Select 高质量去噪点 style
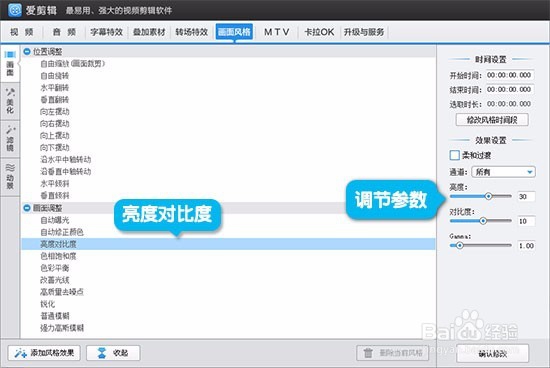Screen dimensions: 550x368 [x=62, y=292]
